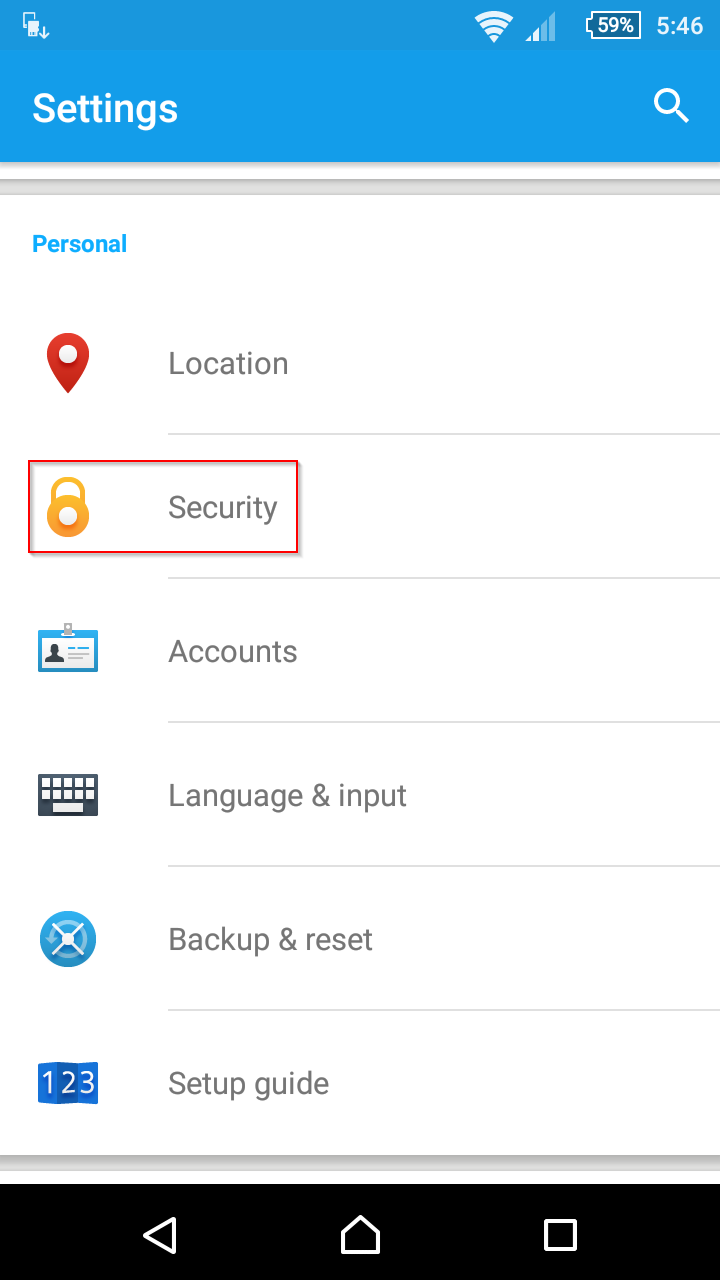Viewport: 720px width, 1280px height.
Task: Launch the Setup guide item
Action: pos(360,1083)
